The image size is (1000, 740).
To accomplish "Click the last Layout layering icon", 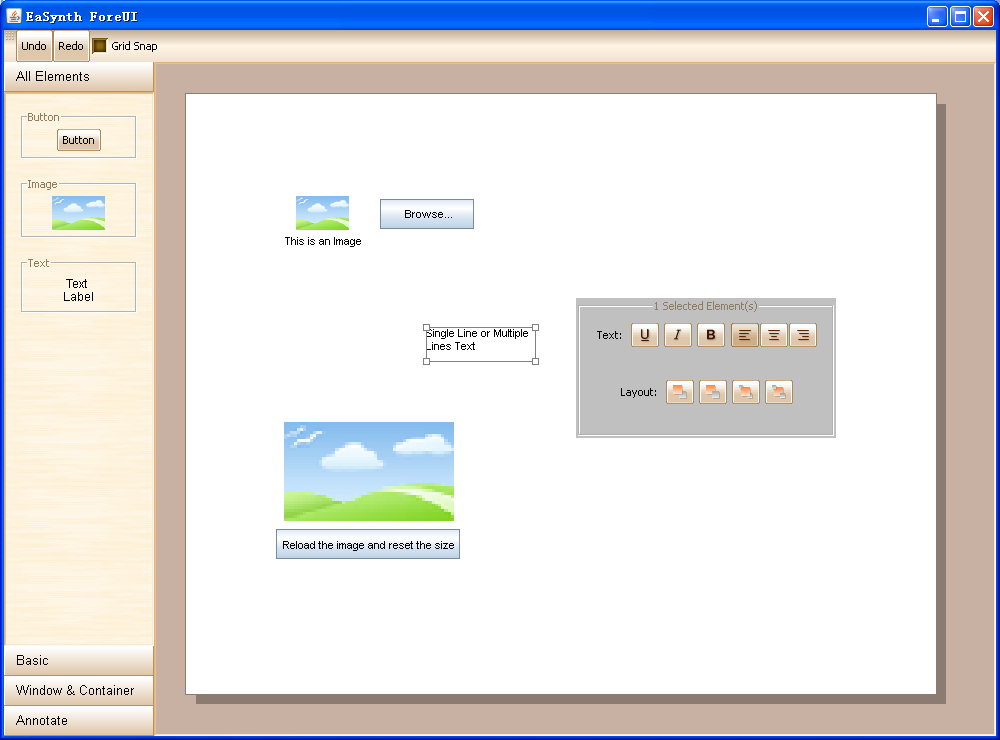I will click(779, 392).
